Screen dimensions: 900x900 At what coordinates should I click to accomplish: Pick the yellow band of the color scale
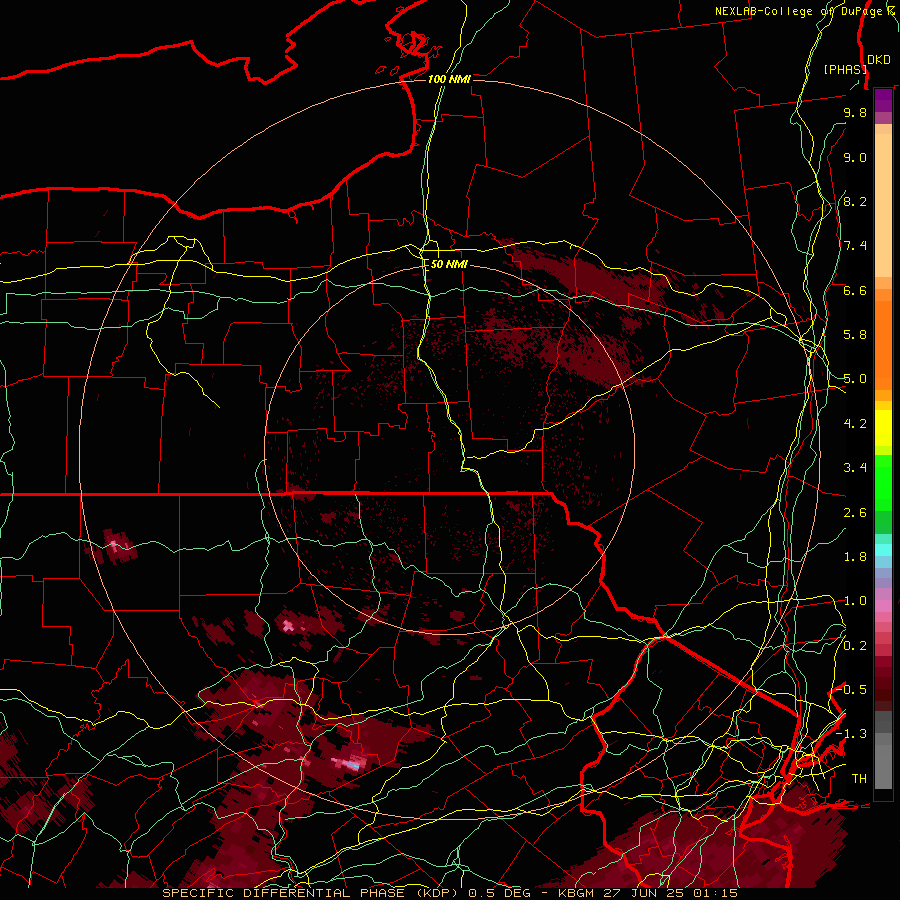(883, 428)
